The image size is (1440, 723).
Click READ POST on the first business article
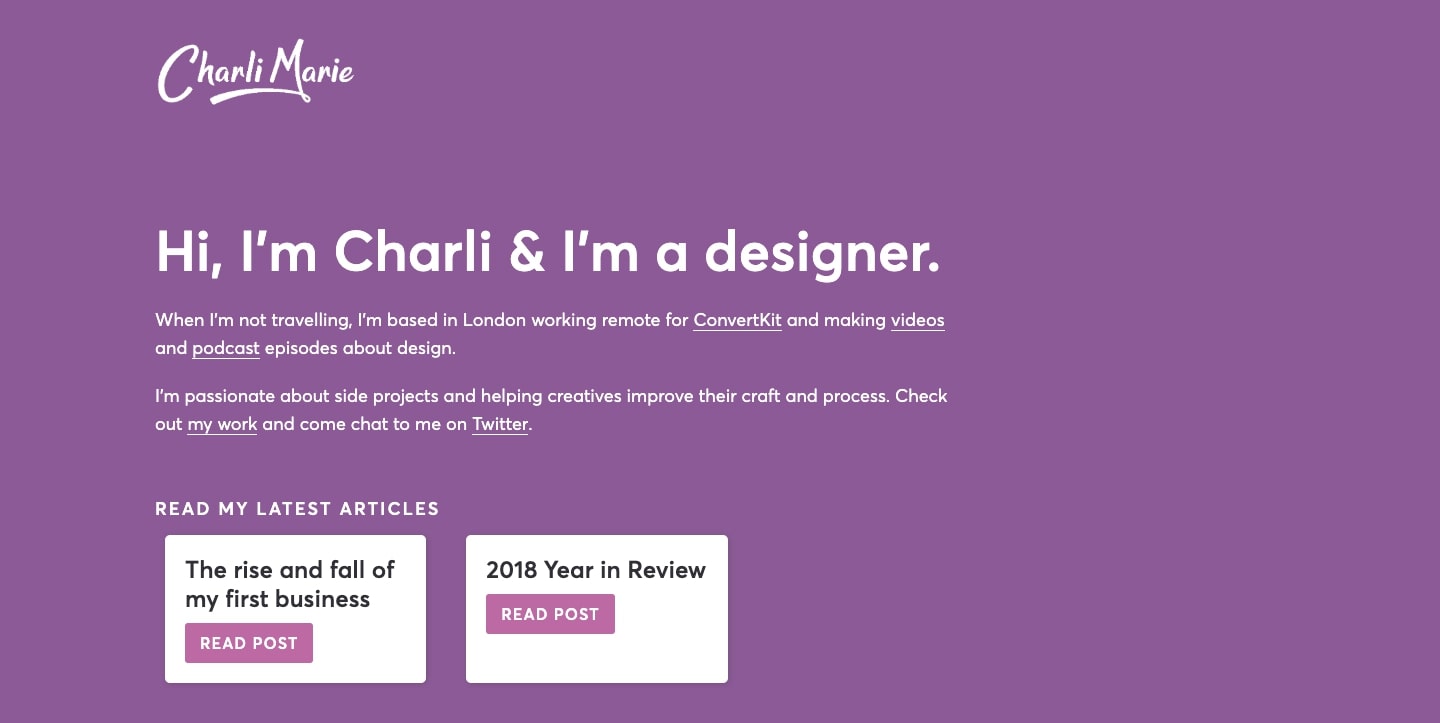(x=249, y=643)
